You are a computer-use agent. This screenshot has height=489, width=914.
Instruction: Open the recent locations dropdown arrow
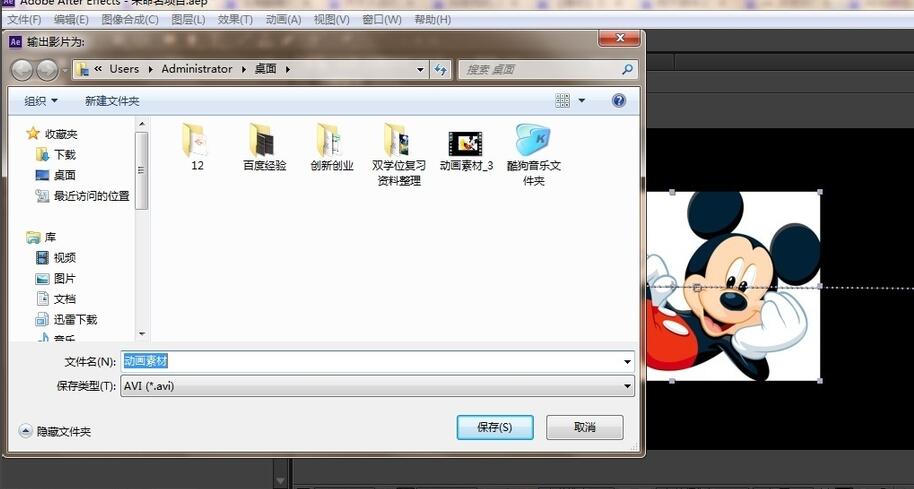pyautogui.click(x=64, y=71)
